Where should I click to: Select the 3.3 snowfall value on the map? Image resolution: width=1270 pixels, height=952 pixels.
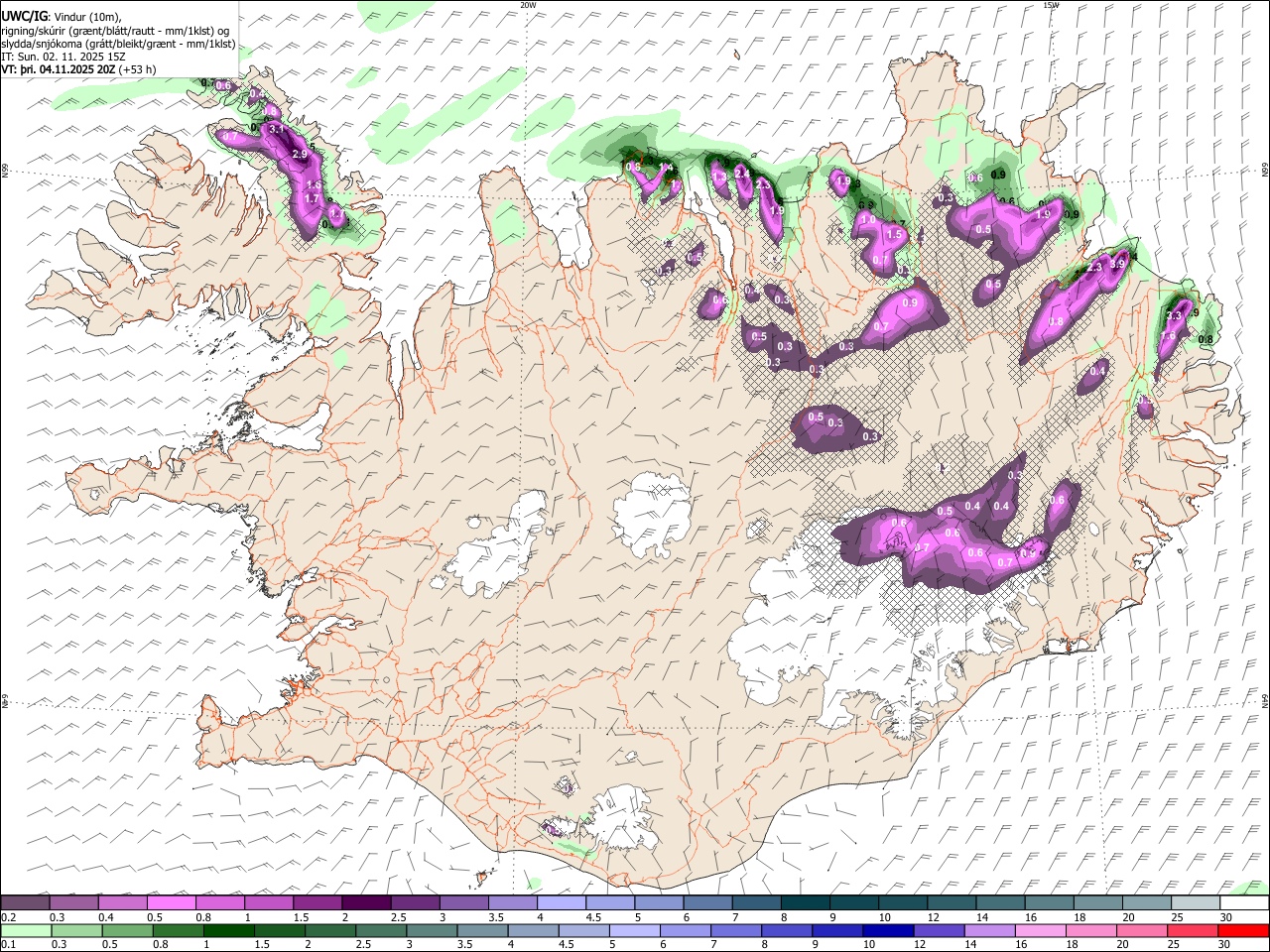click(x=1175, y=315)
